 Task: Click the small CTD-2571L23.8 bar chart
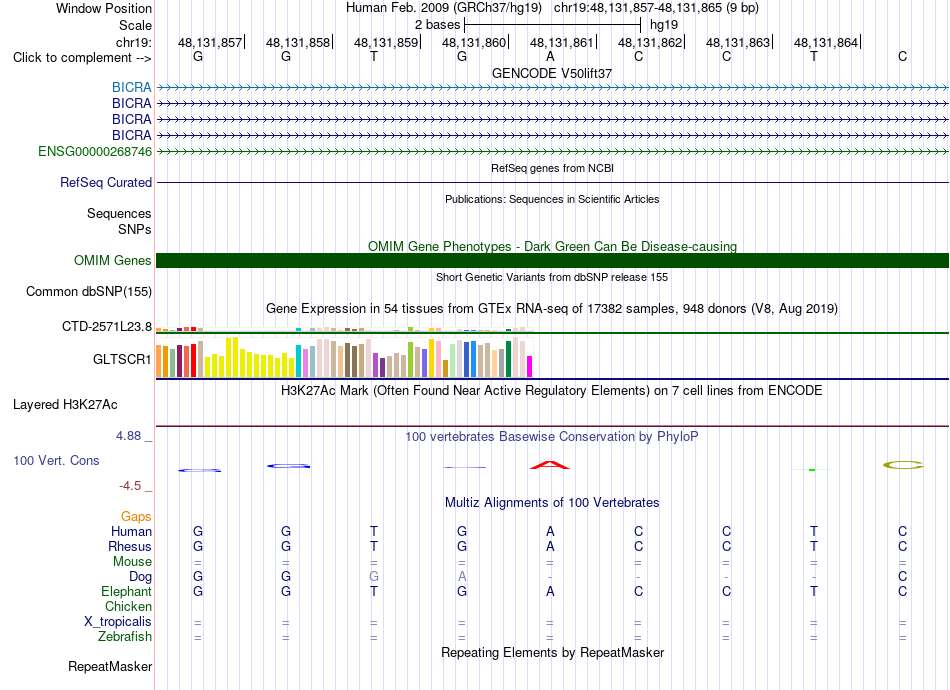(344, 329)
